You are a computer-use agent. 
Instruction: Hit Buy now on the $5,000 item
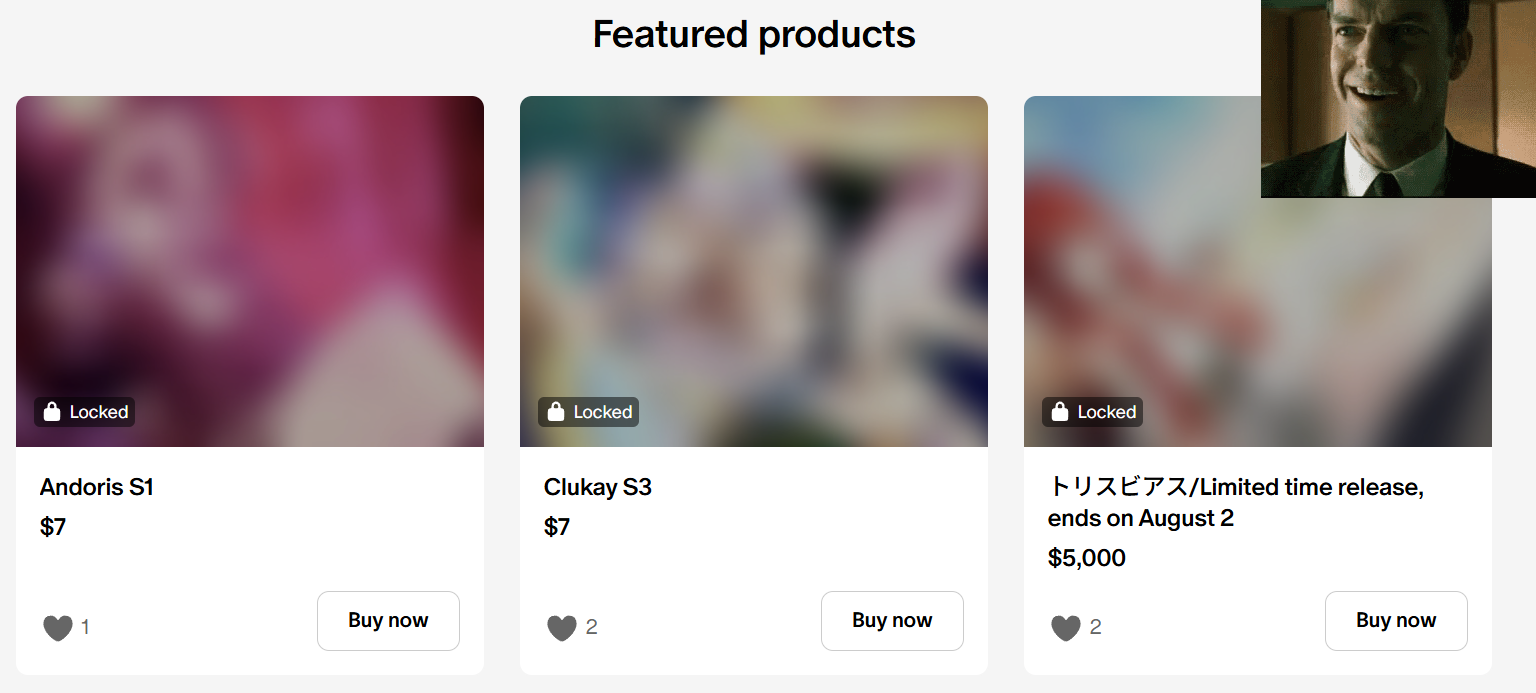(x=1396, y=621)
